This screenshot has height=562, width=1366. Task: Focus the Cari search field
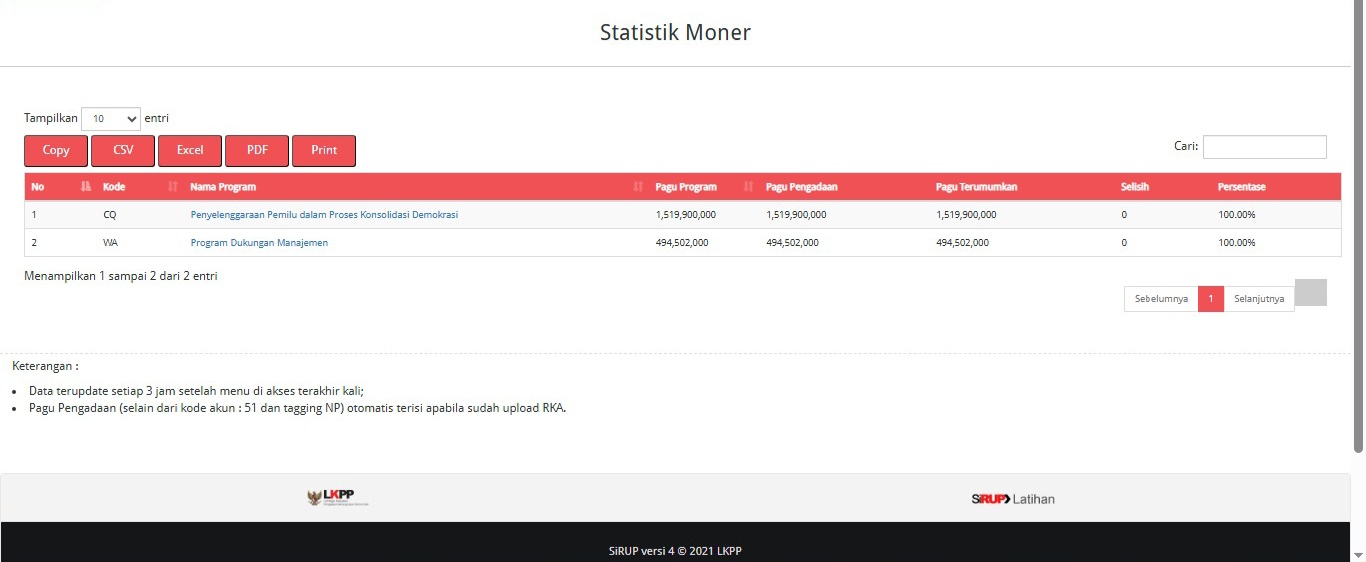[1264, 147]
